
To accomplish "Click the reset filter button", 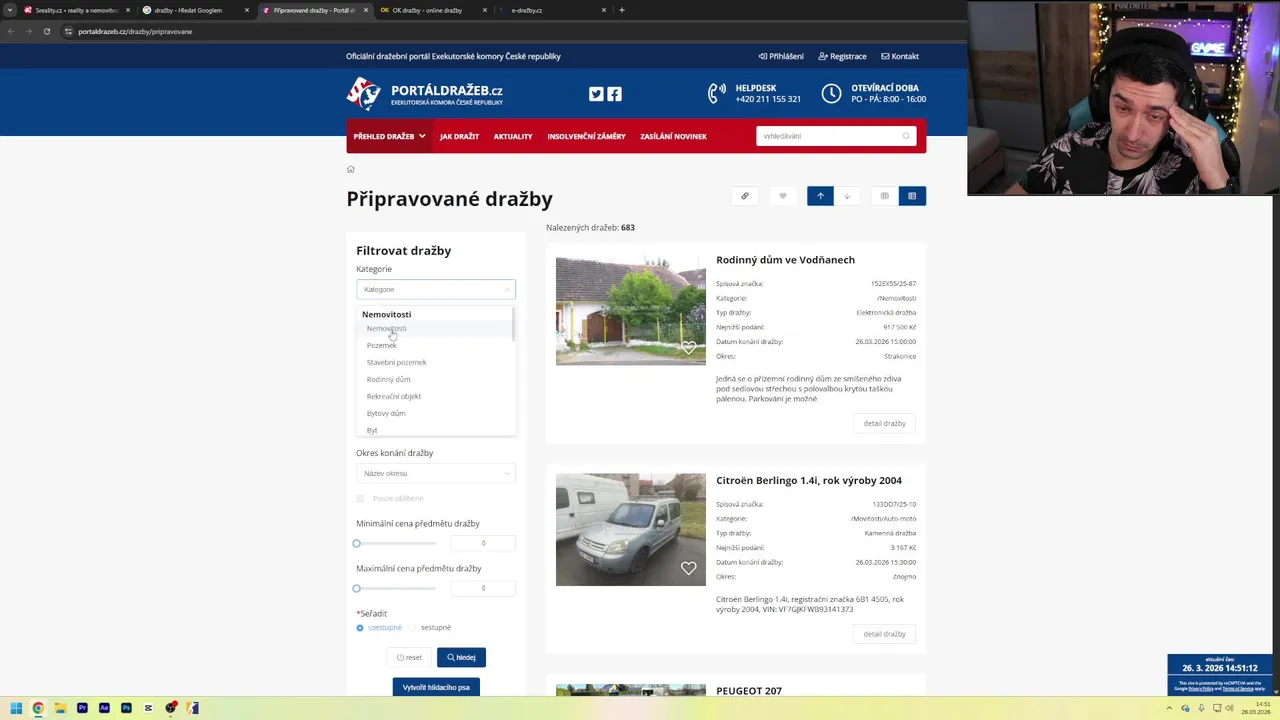I will 409,657.
